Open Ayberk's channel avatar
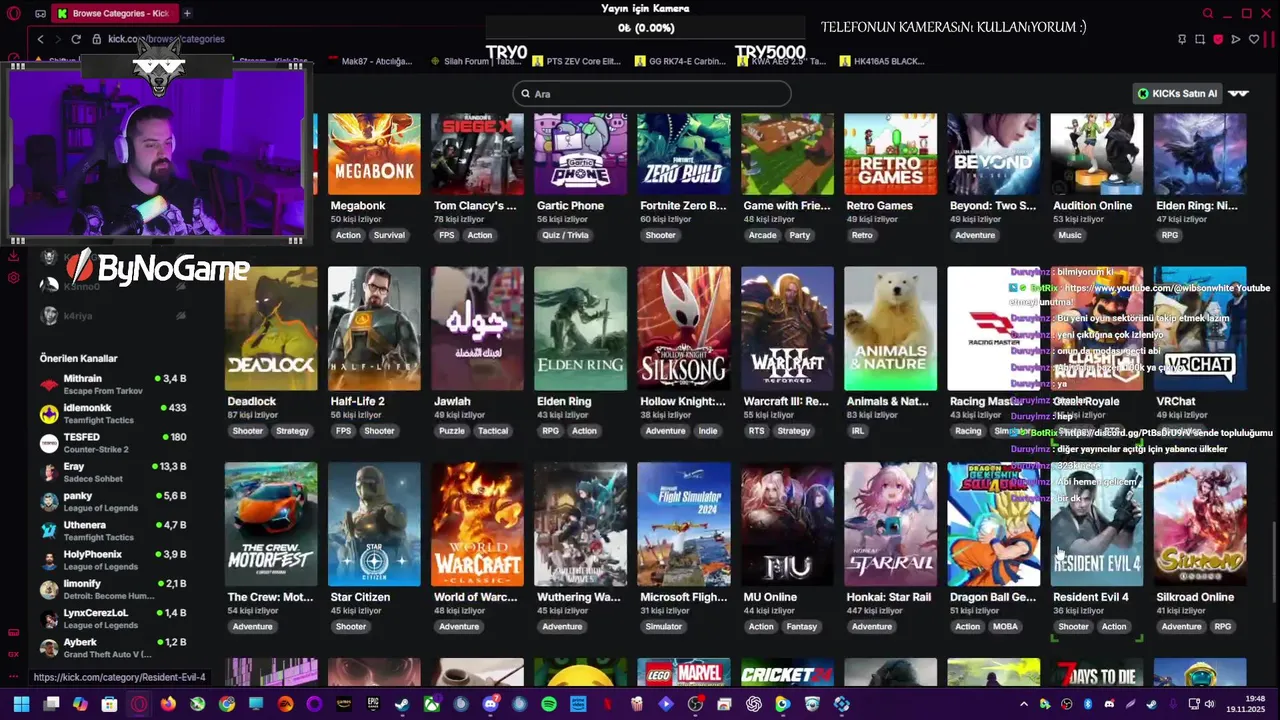Screen dimensions: 1280x720 pos(49,648)
